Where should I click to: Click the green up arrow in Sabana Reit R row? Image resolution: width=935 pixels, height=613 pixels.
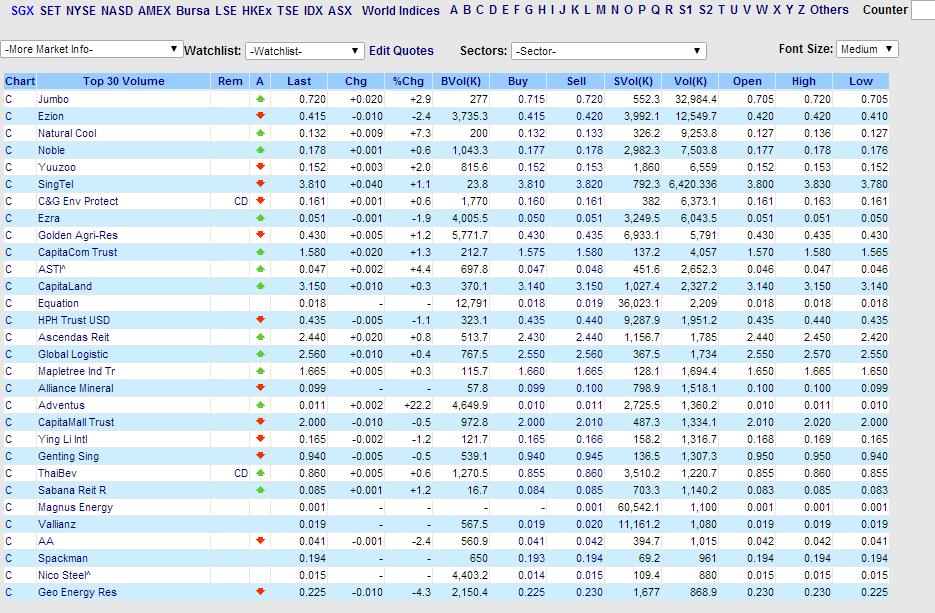pos(260,490)
